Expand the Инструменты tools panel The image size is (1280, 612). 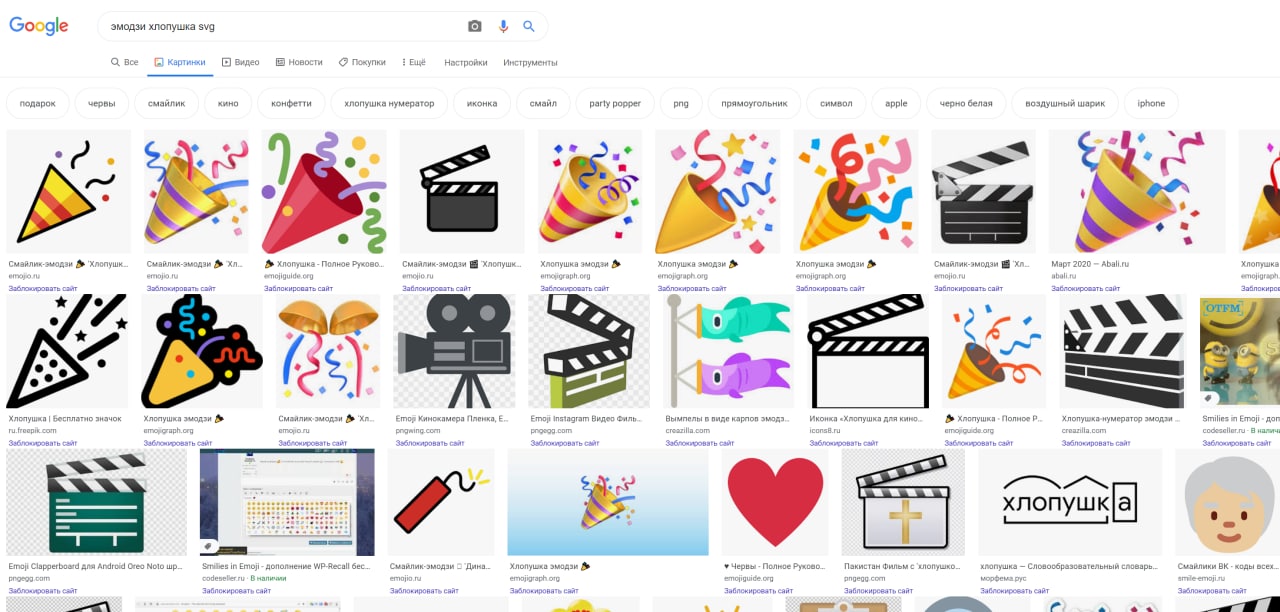(530, 62)
